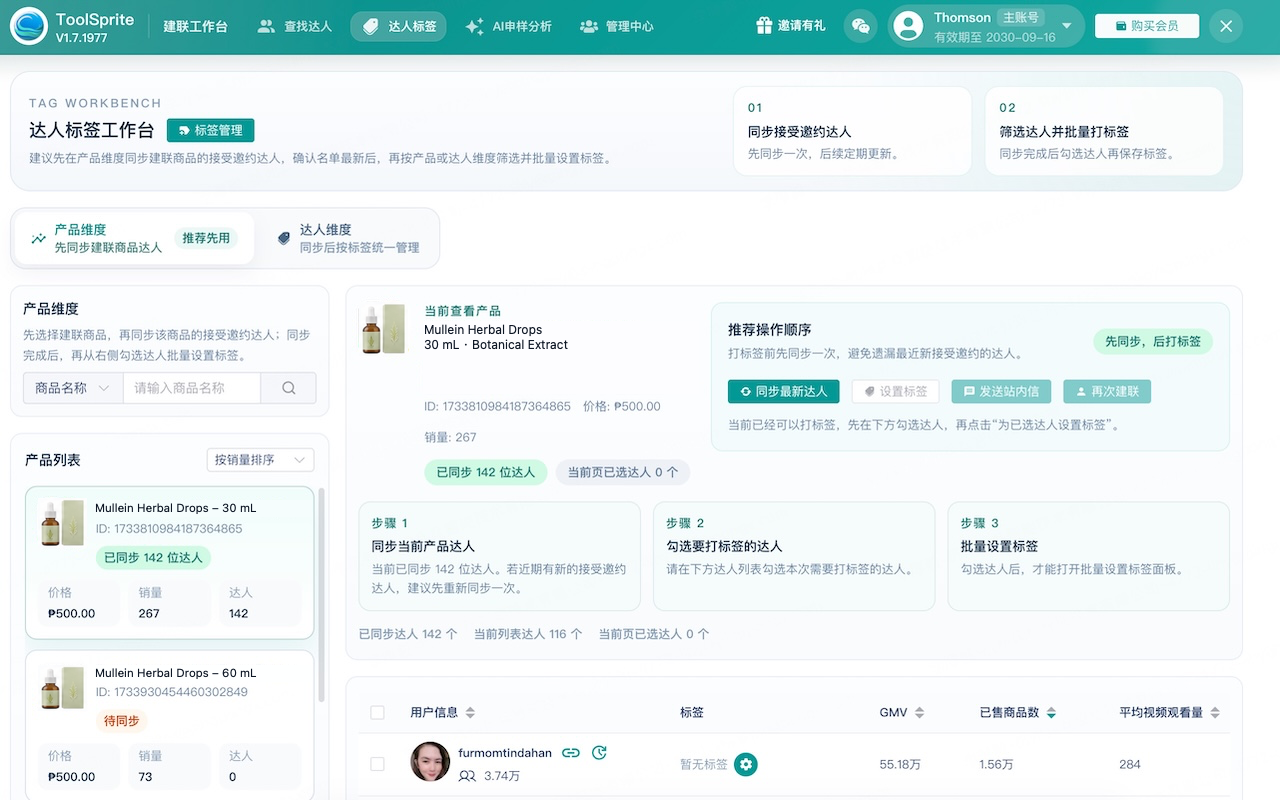Open the 管理中心 menu
Screen dimensions: 1280x800
pyautogui.click(x=616, y=26)
